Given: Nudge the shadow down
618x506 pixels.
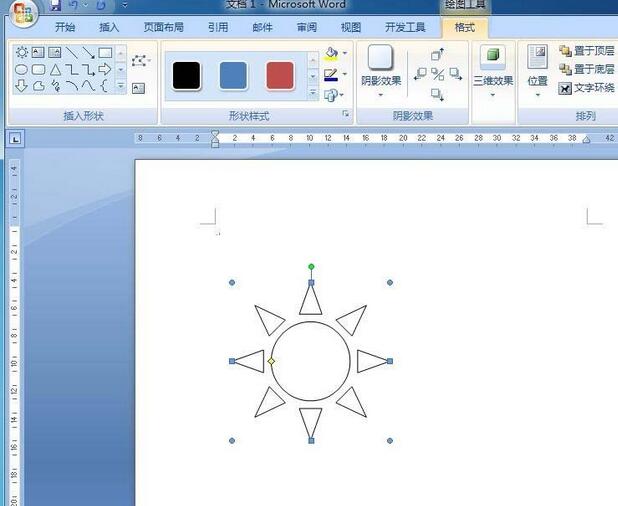Looking at the screenshot, I should tap(437, 95).
